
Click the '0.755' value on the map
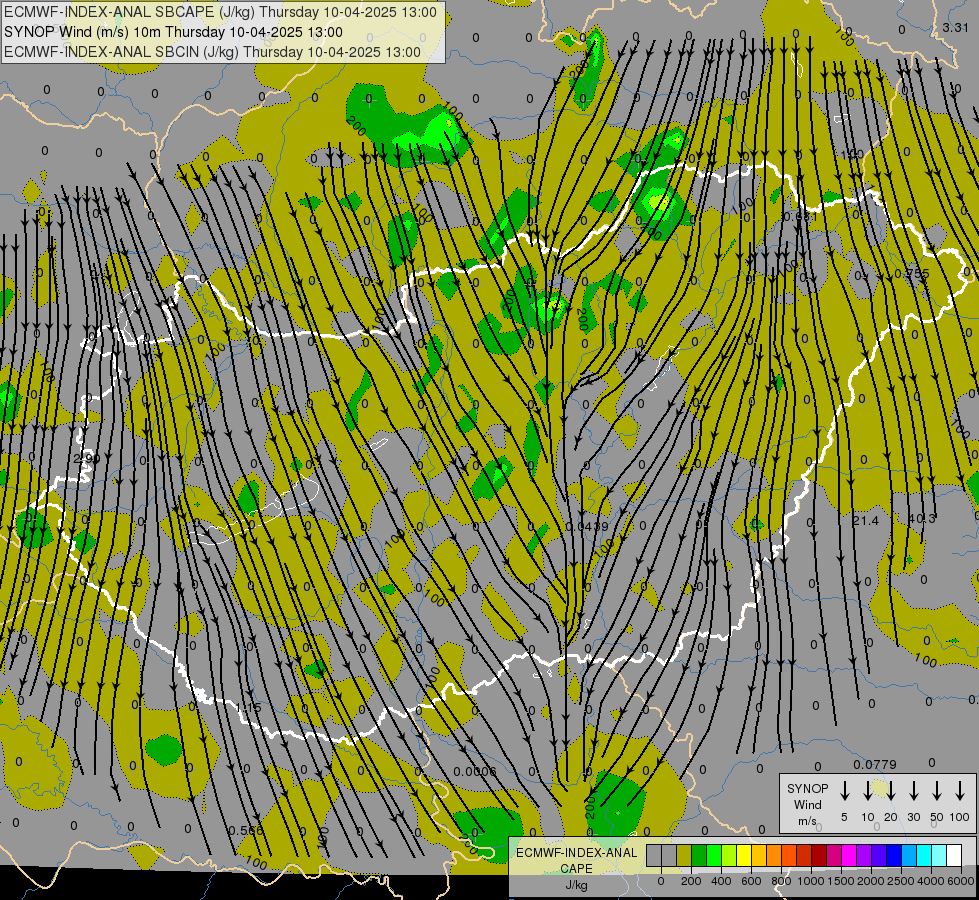[x=912, y=274]
